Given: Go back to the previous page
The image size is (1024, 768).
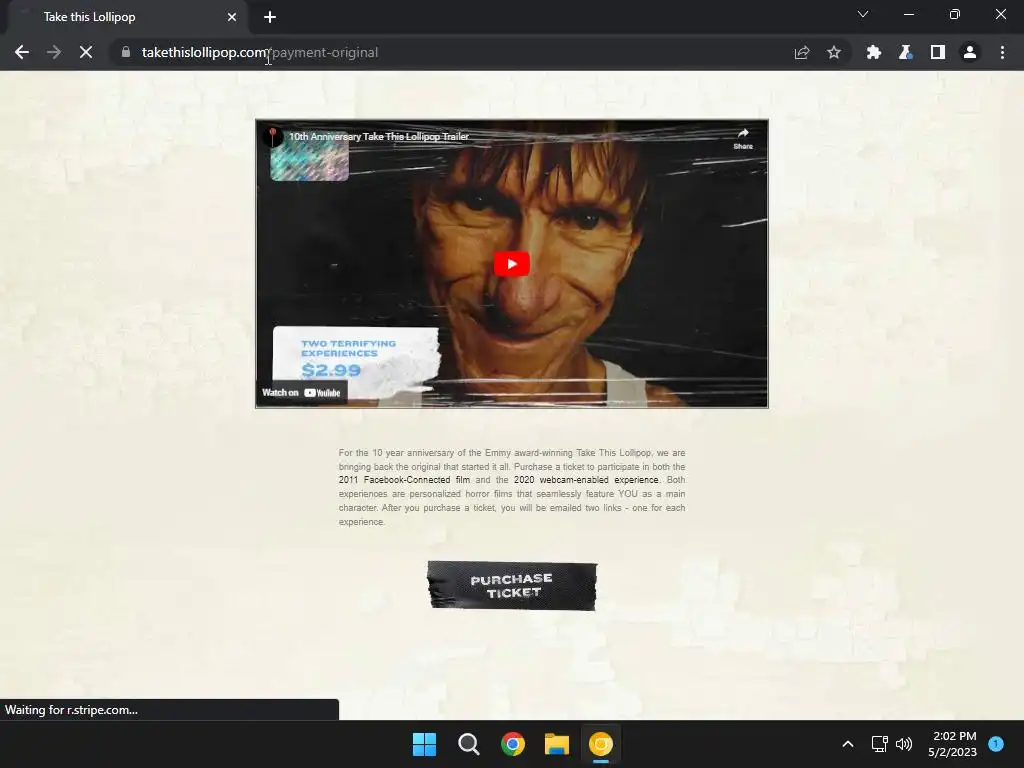Looking at the screenshot, I should pos(22,52).
